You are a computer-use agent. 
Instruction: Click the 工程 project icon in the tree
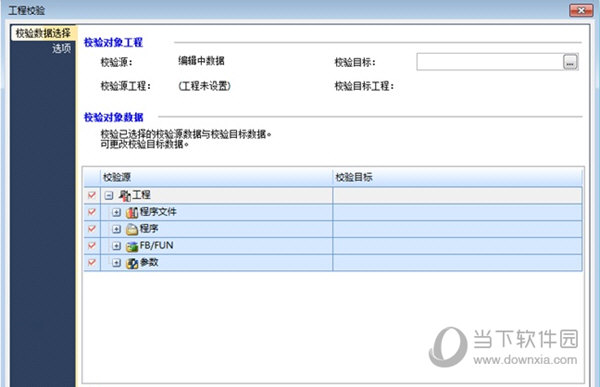pyautogui.click(x=124, y=196)
